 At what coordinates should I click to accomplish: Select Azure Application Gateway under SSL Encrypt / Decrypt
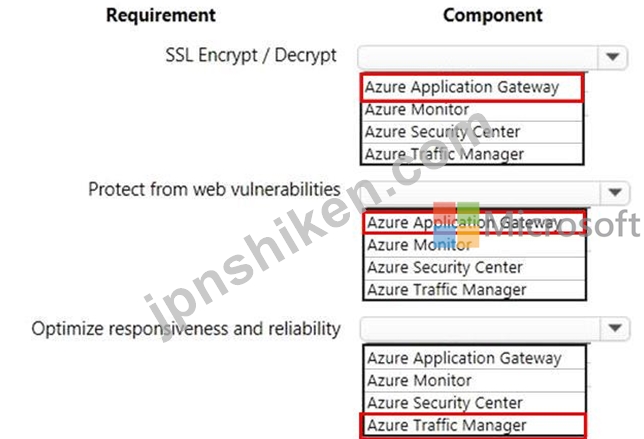pyautogui.click(x=471, y=87)
